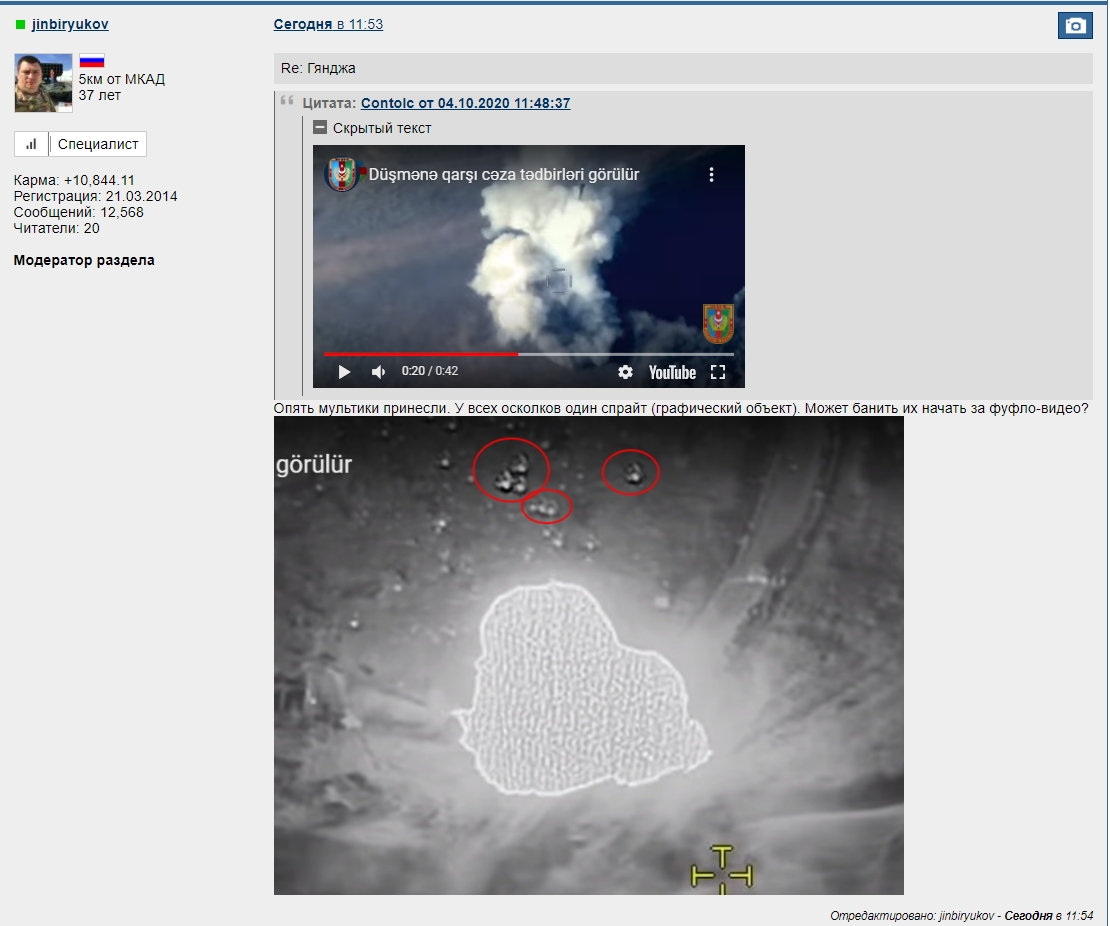Click the camera icon button at top right
This screenshot has height=926, width=1110.
1075,26
